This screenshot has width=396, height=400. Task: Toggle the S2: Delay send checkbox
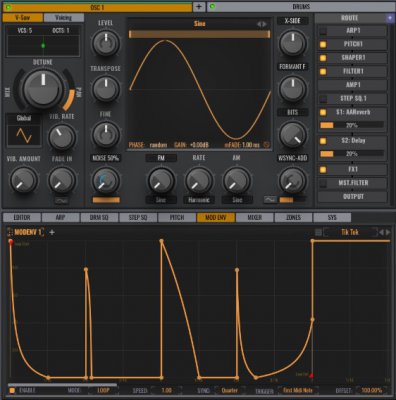[323, 141]
